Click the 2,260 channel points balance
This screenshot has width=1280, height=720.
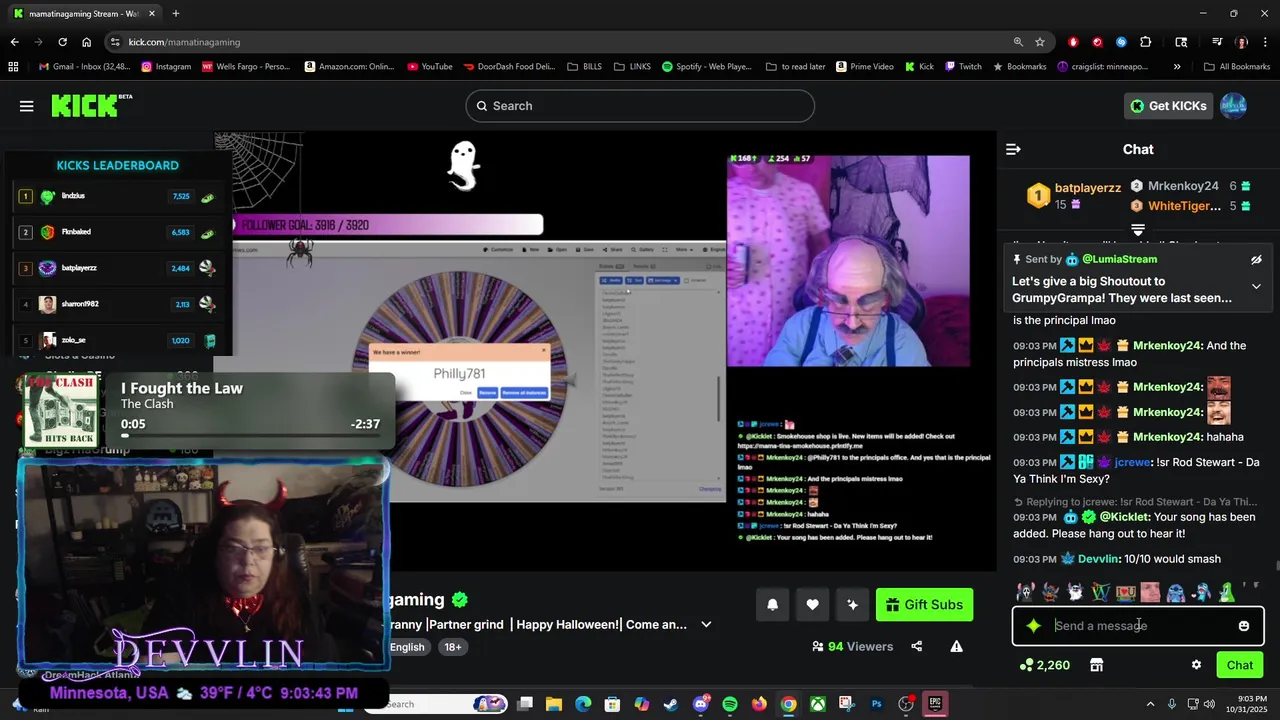[x=1044, y=665]
